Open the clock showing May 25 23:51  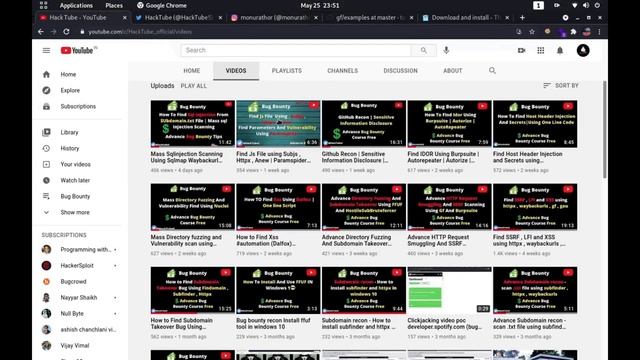click(x=320, y=5)
